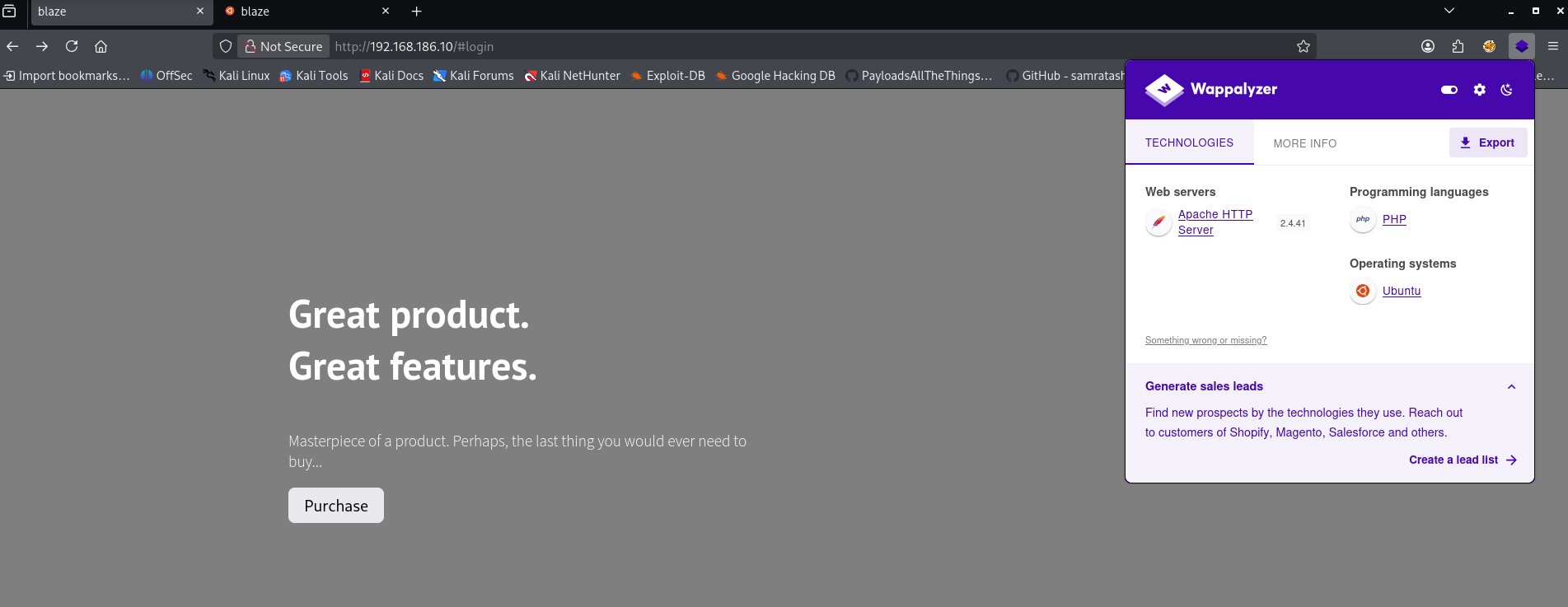This screenshot has width=1568, height=607.
Task: Collapse the Generate sales leads section
Action: coord(1511,386)
